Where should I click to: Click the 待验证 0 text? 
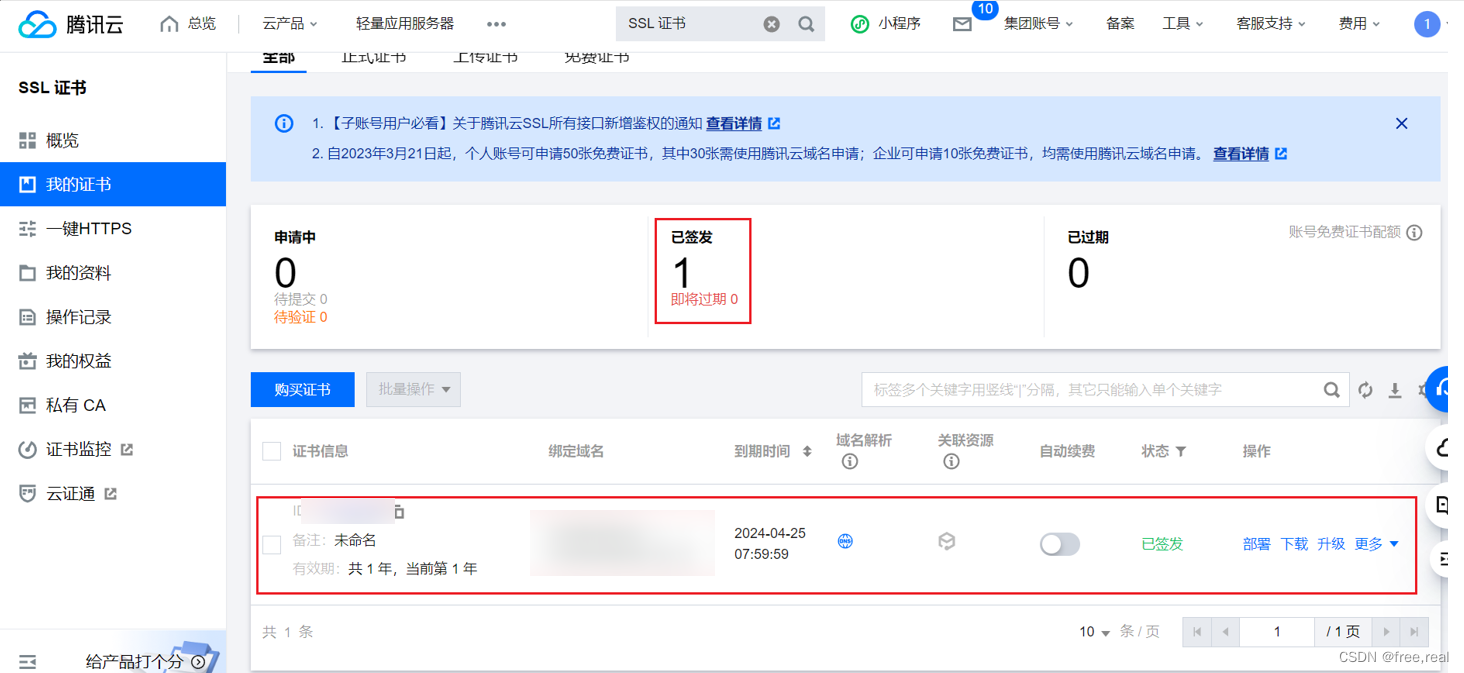point(301,317)
